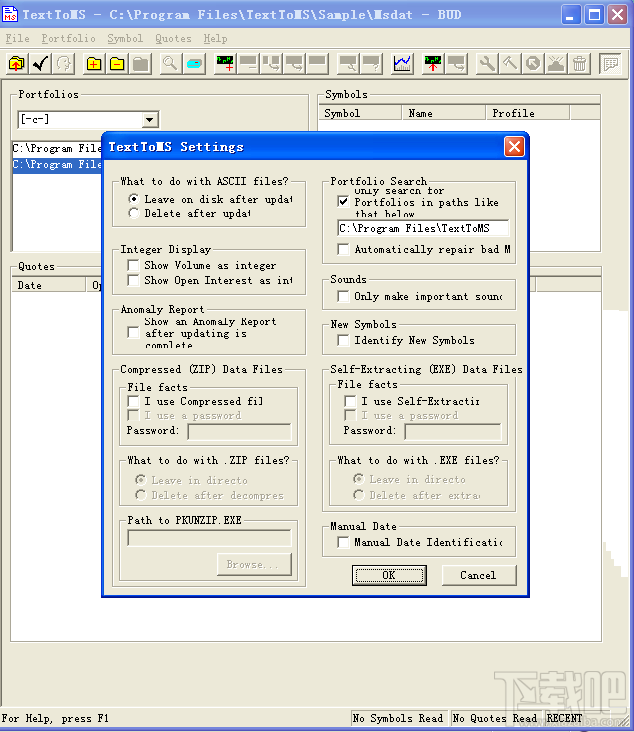Click the Profile column header
634x732 pixels.
tap(528, 113)
